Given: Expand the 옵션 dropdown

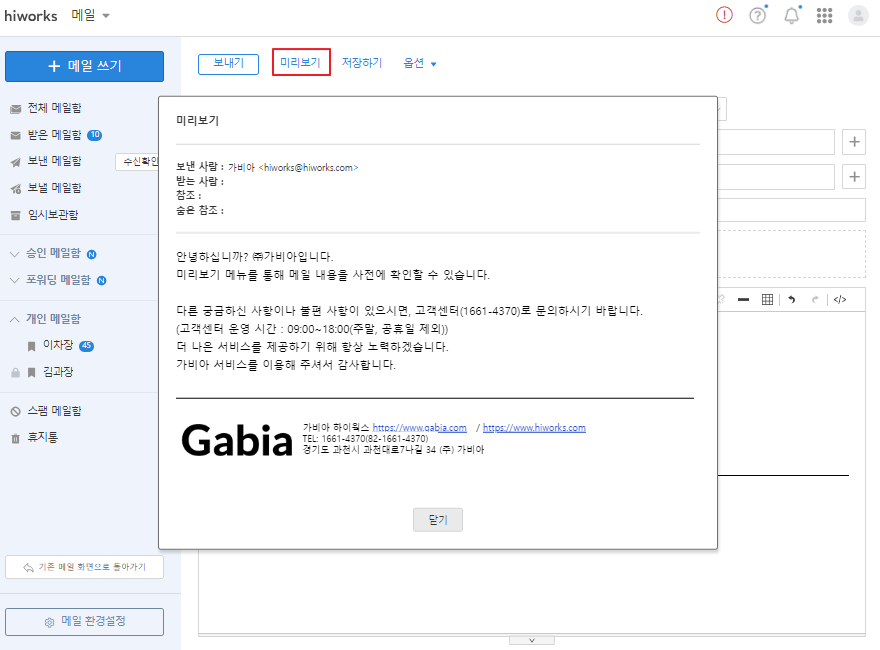Looking at the screenshot, I should [420, 63].
